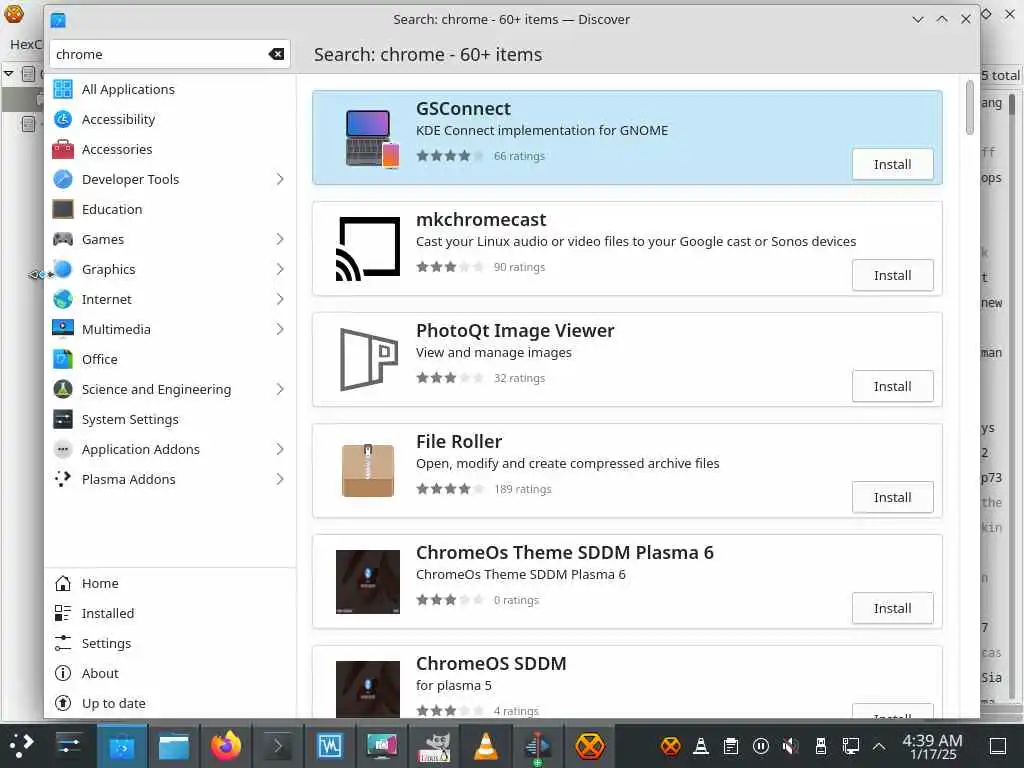The height and width of the screenshot is (768, 1024).
Task: Launch Firefox from the taskbar
Action: click(x=226, y=746)
